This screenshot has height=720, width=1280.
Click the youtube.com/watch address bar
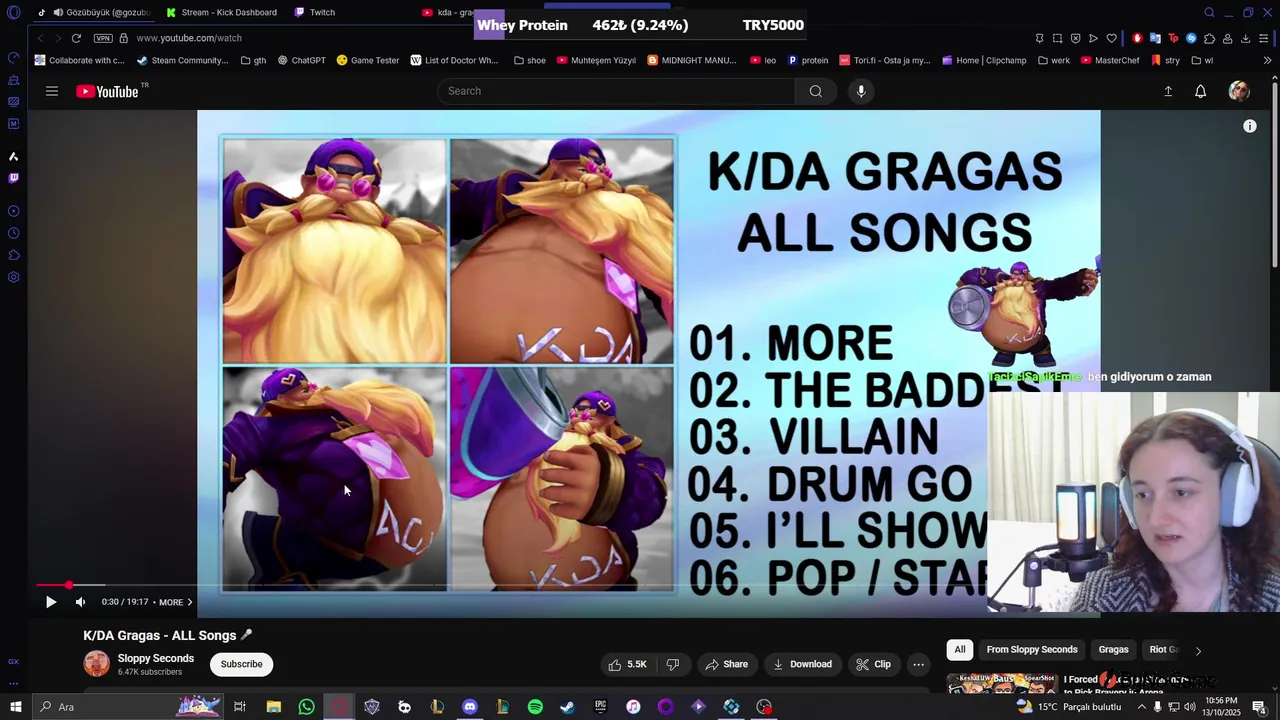pyautogui.click(x=189, y=38)
